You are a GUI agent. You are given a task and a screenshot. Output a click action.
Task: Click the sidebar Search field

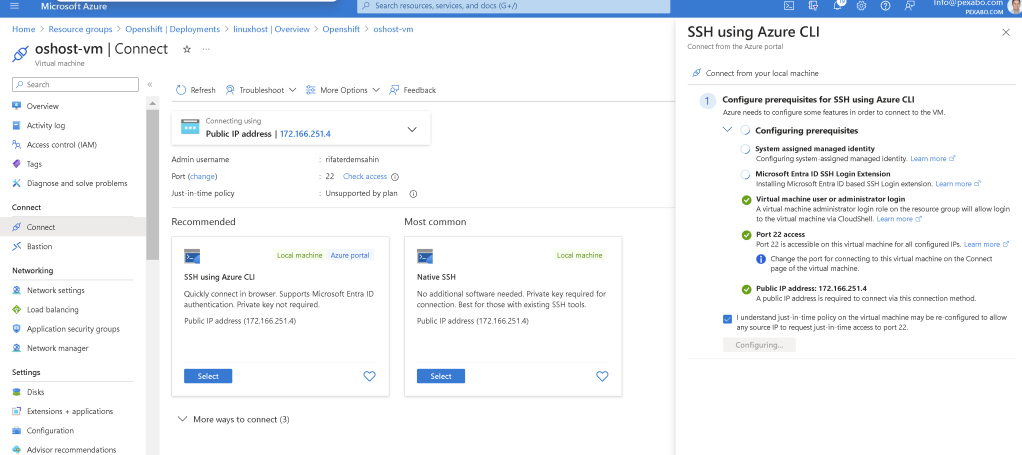(76, 84)
